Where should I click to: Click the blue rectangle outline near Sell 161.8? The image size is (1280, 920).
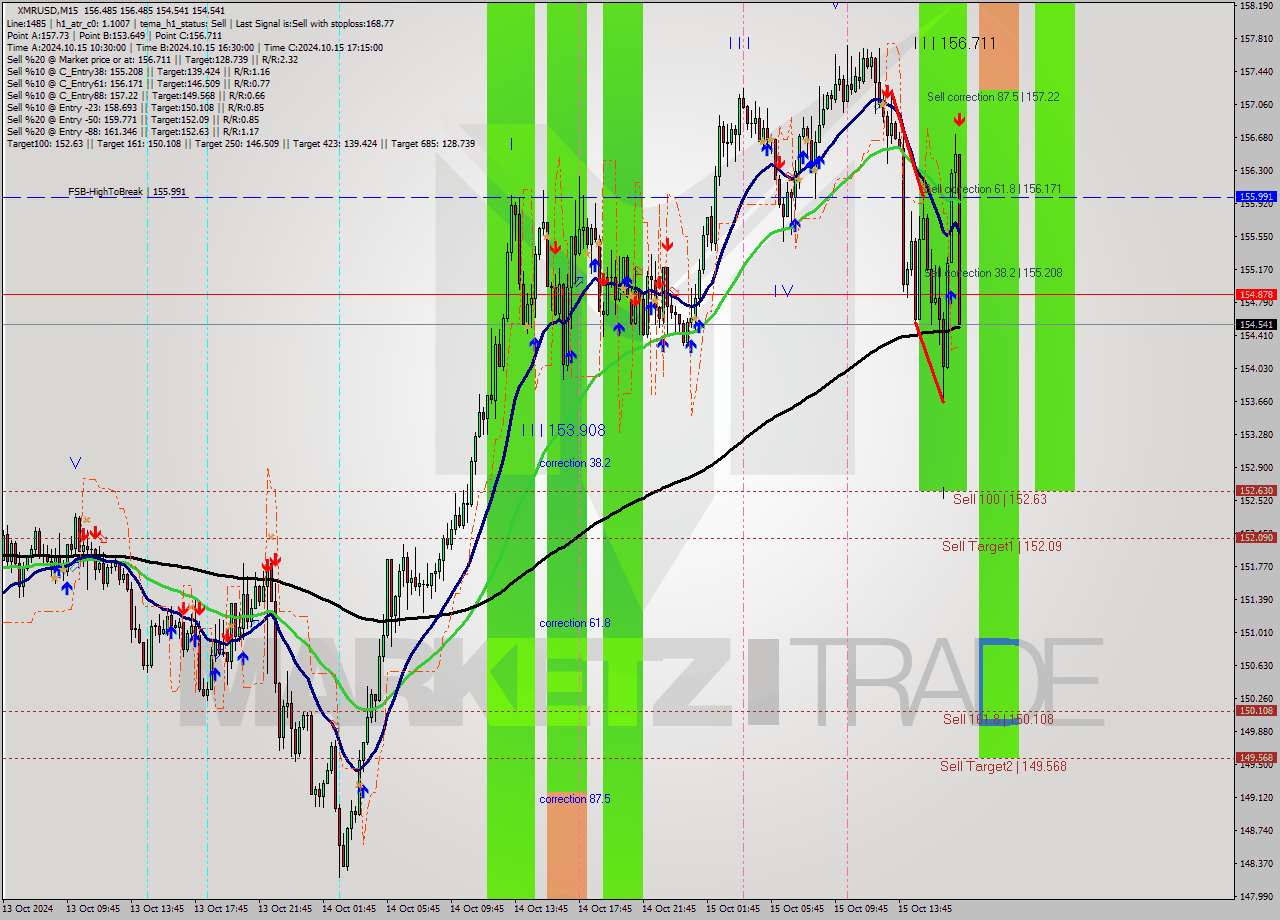pos(999,682)
